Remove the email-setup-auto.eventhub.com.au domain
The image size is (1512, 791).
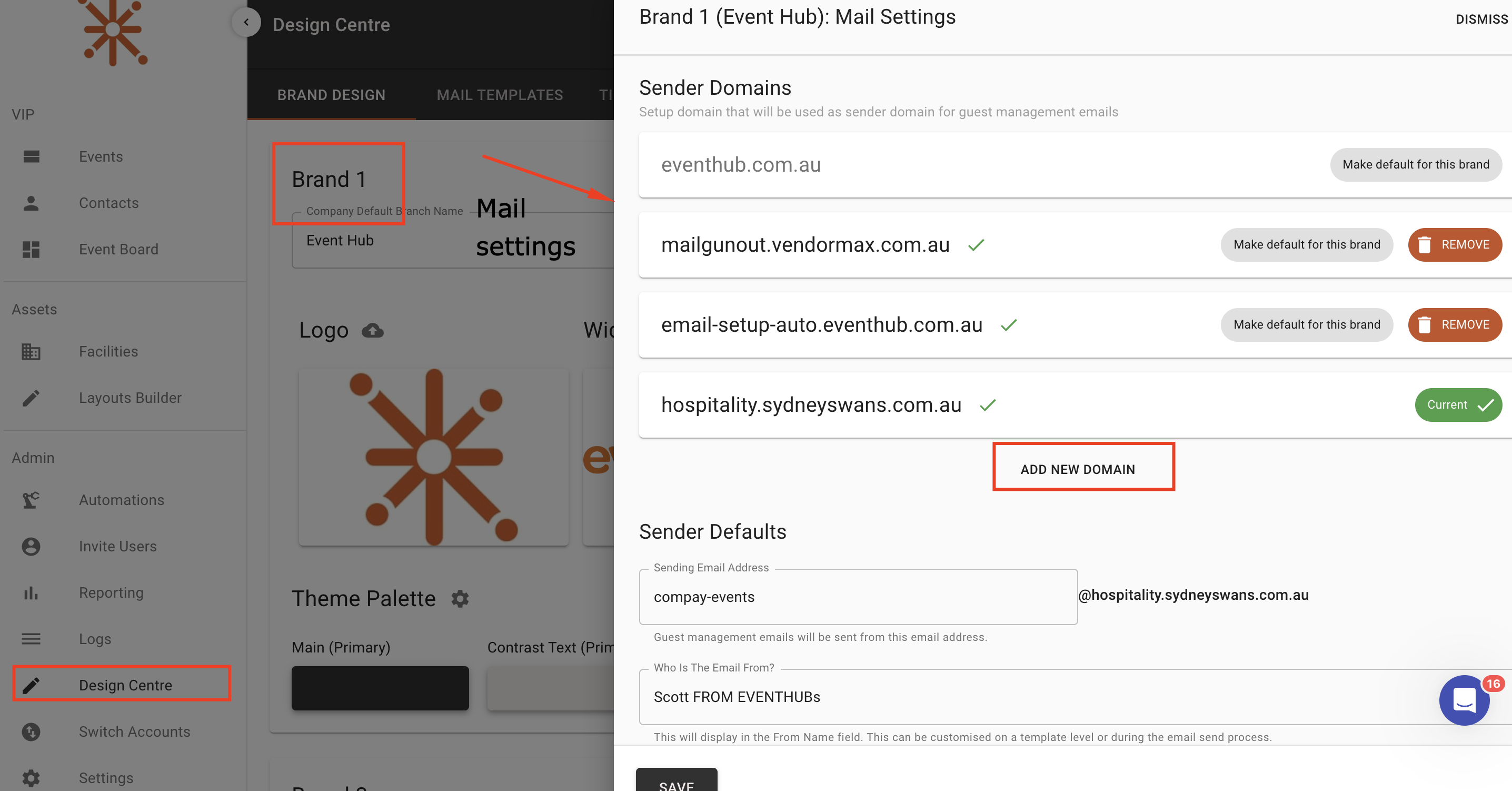(x=1454, y=325)
